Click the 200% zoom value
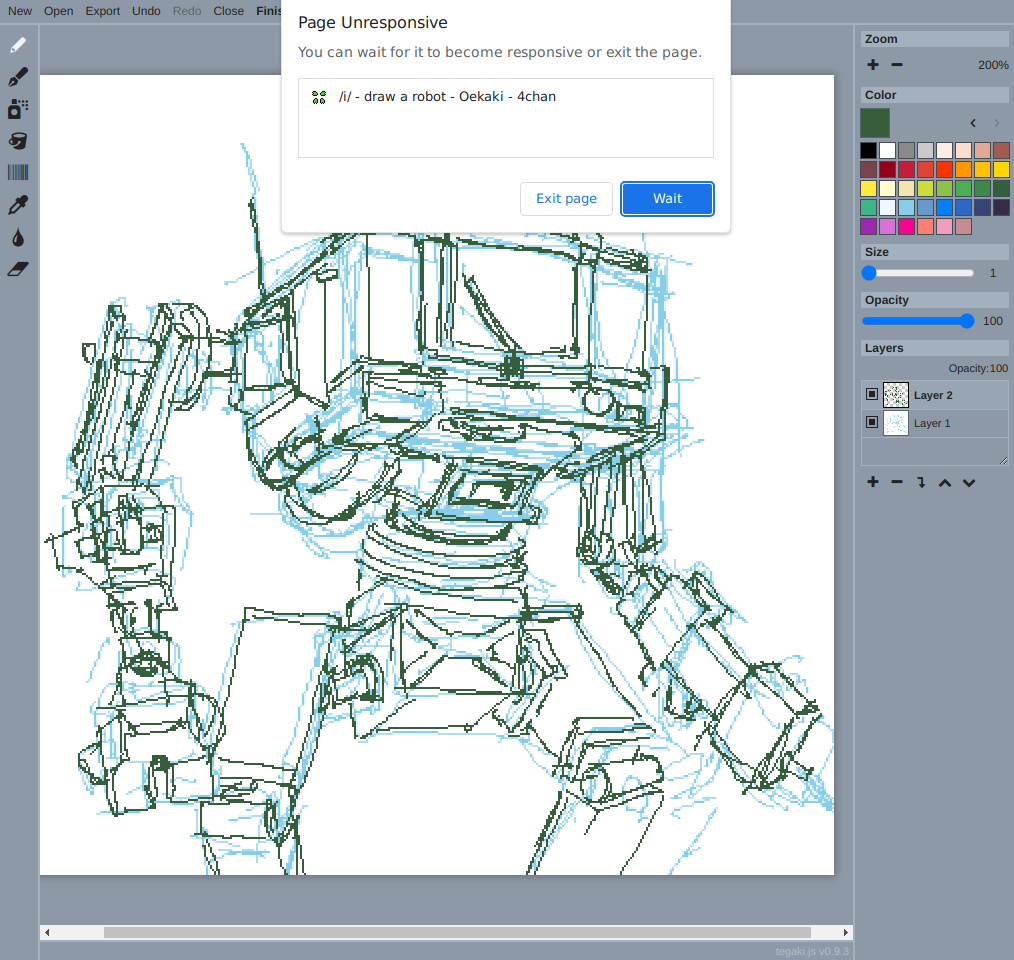1014x960 pixels. [993, 65]
